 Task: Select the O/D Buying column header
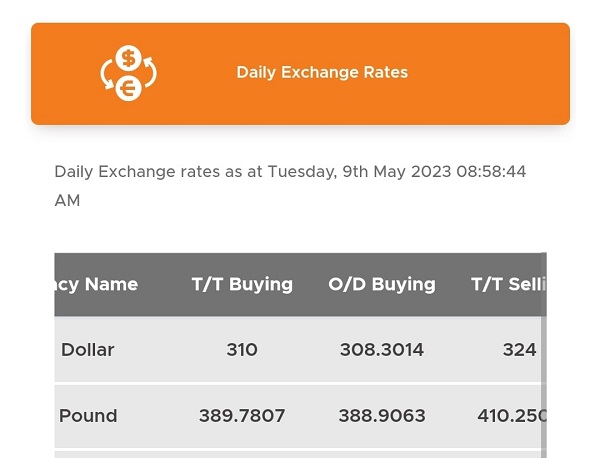[382, 284]
